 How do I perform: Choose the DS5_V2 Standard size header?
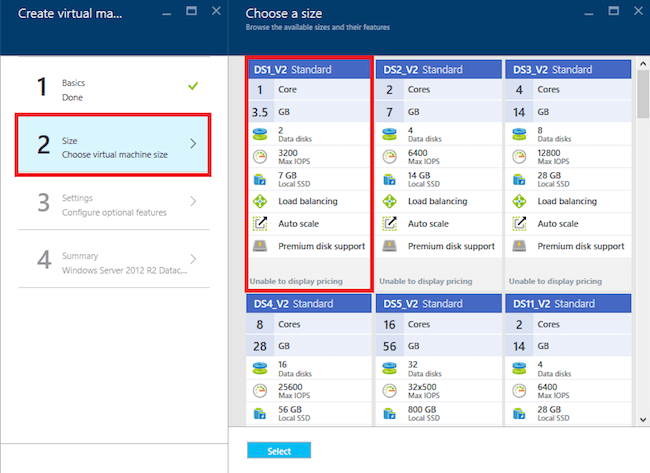point(439,303)
